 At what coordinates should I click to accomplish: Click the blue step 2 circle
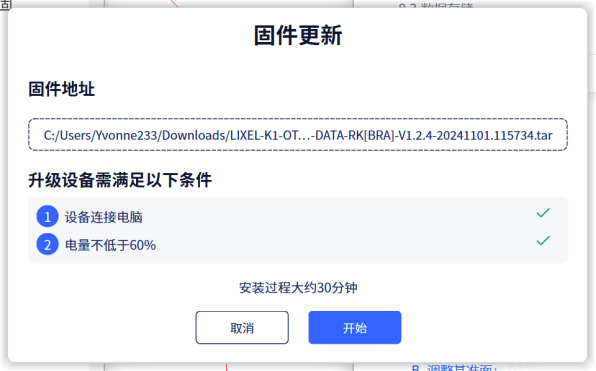click(x=48, y=244)
